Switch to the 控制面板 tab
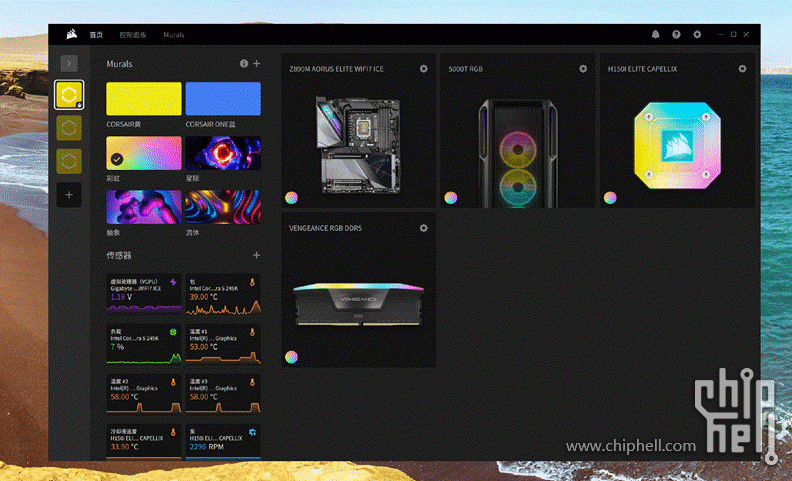 (133, 35)
